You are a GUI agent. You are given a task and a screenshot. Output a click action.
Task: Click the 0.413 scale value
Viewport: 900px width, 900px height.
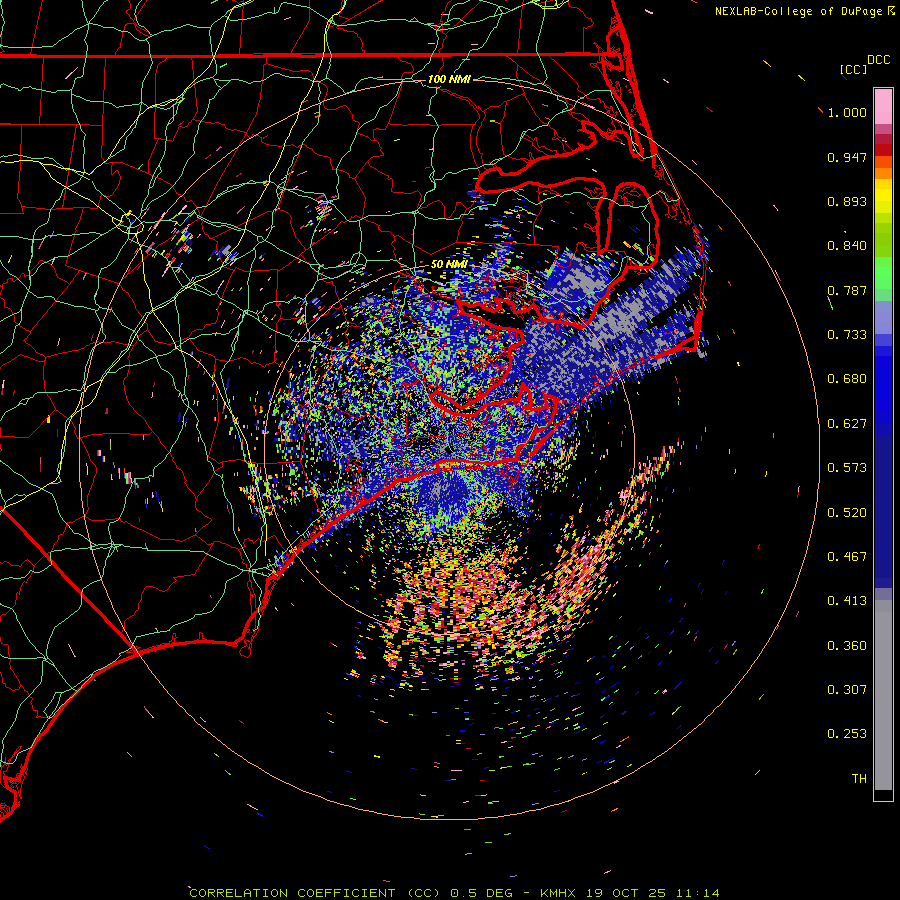coord(847,601)
